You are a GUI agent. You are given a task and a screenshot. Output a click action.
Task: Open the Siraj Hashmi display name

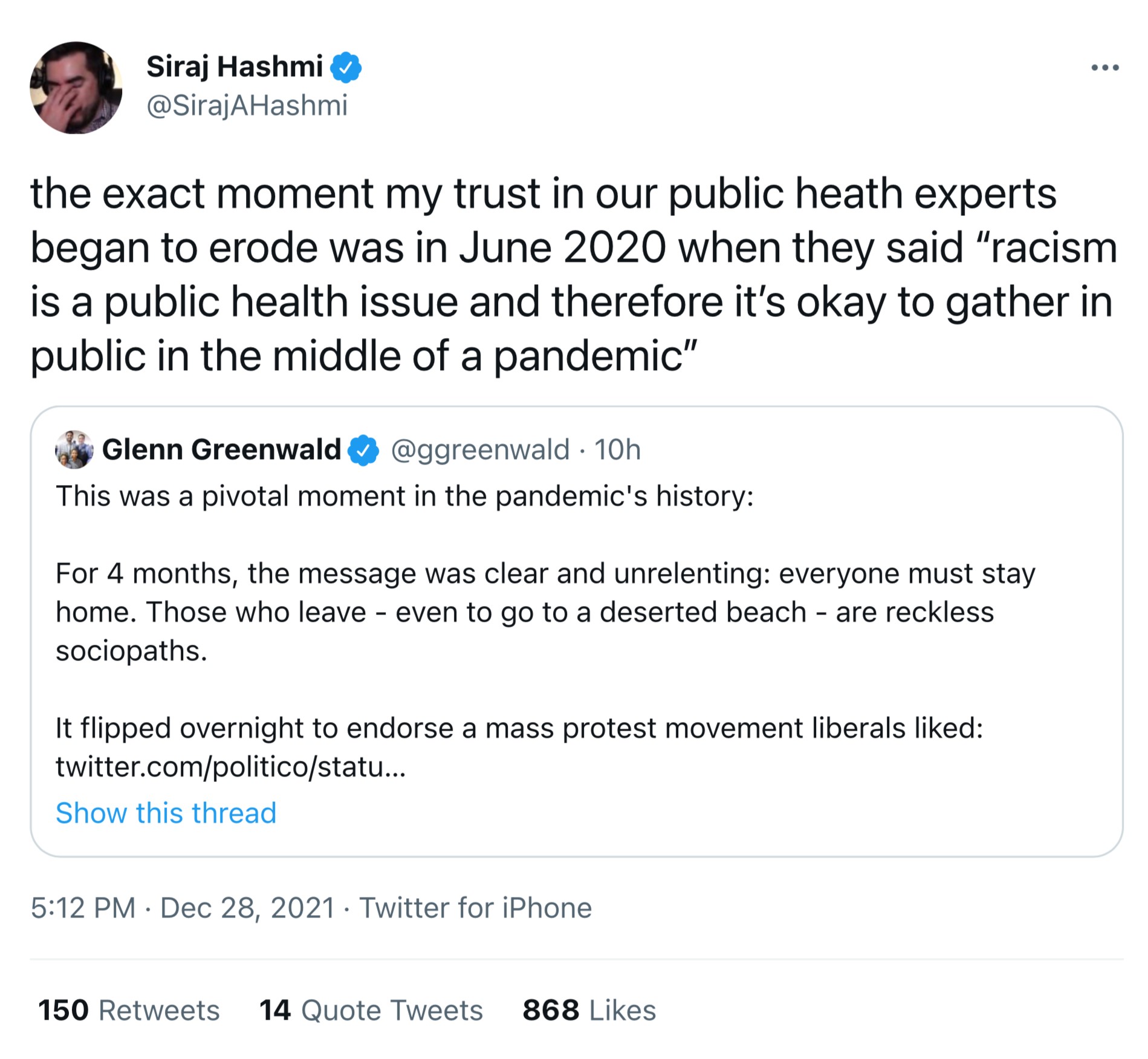235,67
